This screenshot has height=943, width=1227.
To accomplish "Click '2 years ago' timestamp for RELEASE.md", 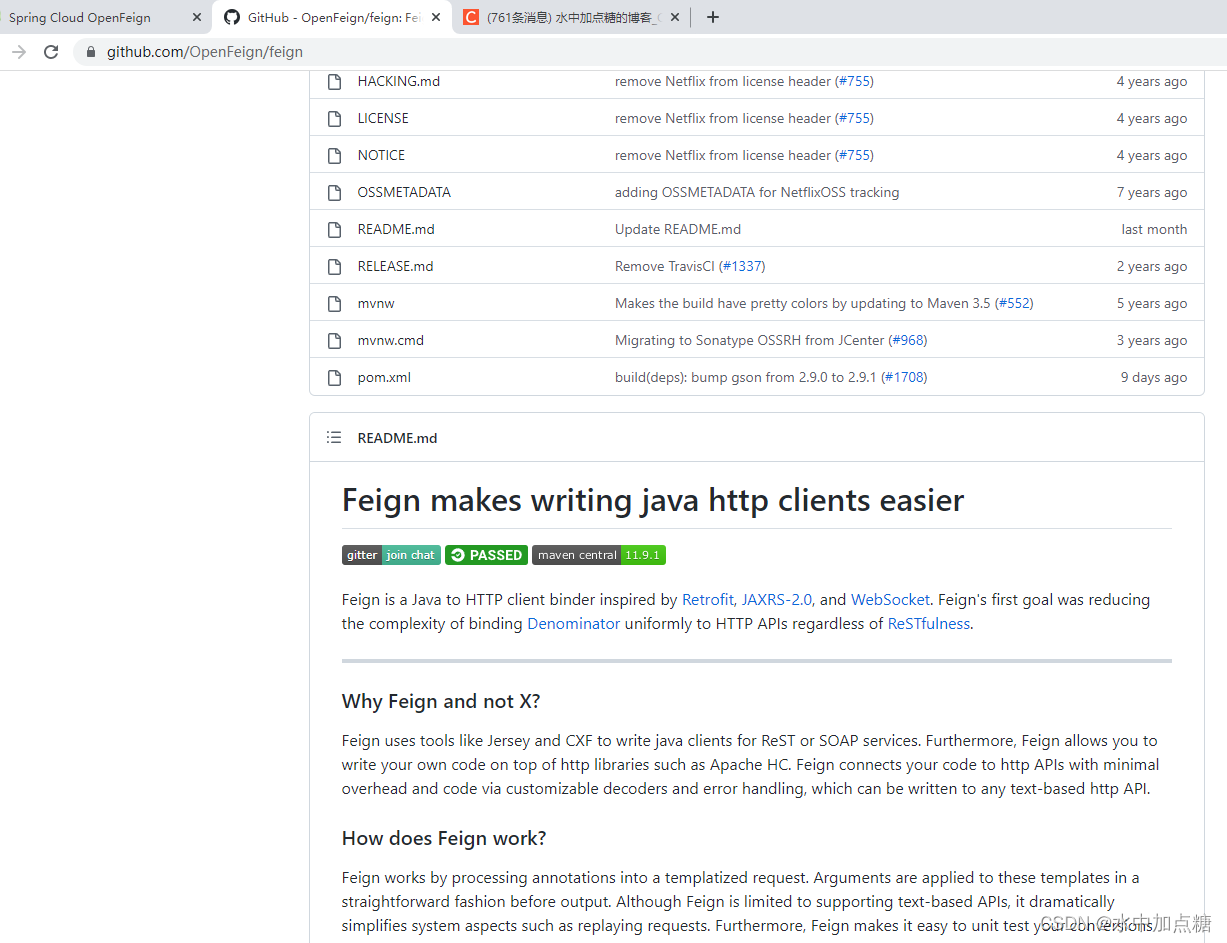I will point(1152,266).
